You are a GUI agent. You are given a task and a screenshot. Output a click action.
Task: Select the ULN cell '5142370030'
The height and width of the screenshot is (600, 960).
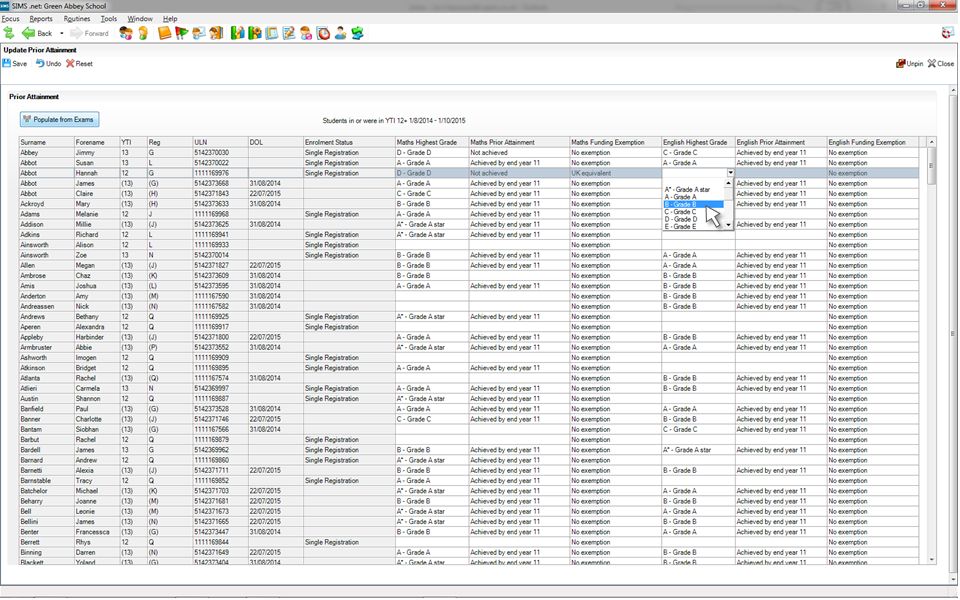click(220, 152)
